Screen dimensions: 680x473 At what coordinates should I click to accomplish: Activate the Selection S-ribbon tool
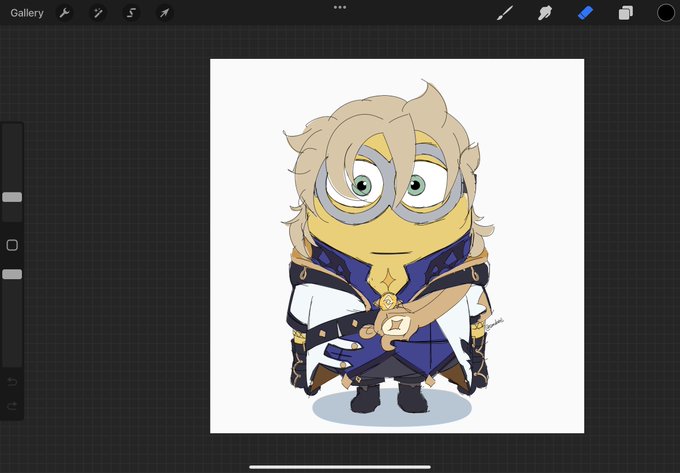131,13
